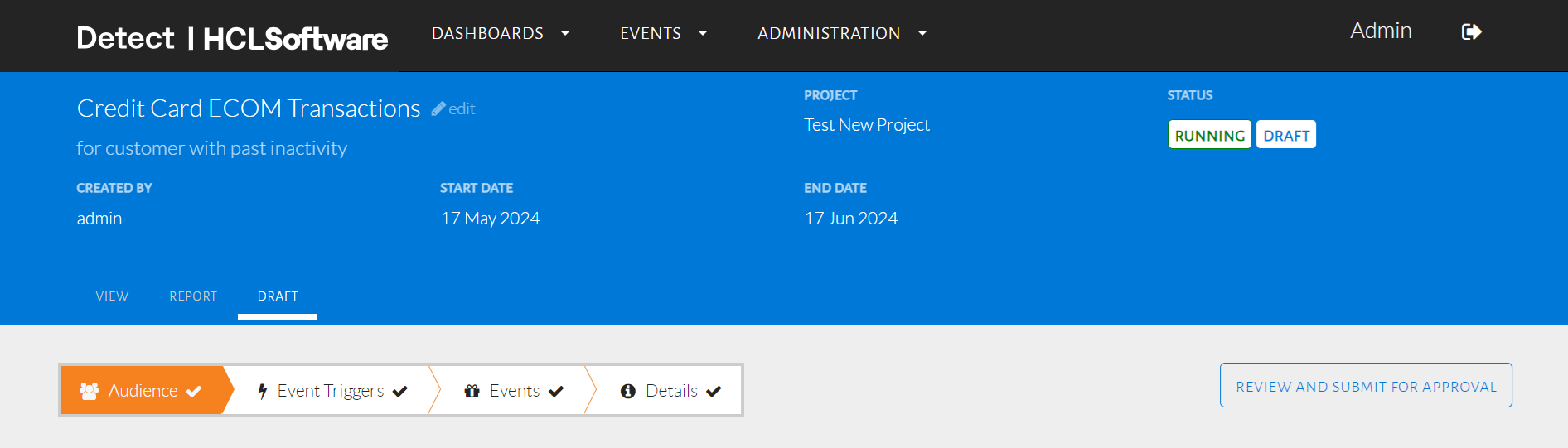The height and width of the screenshot is (448, 1568).
Task: Click the Details info circle icon
Action: [628, 391]
